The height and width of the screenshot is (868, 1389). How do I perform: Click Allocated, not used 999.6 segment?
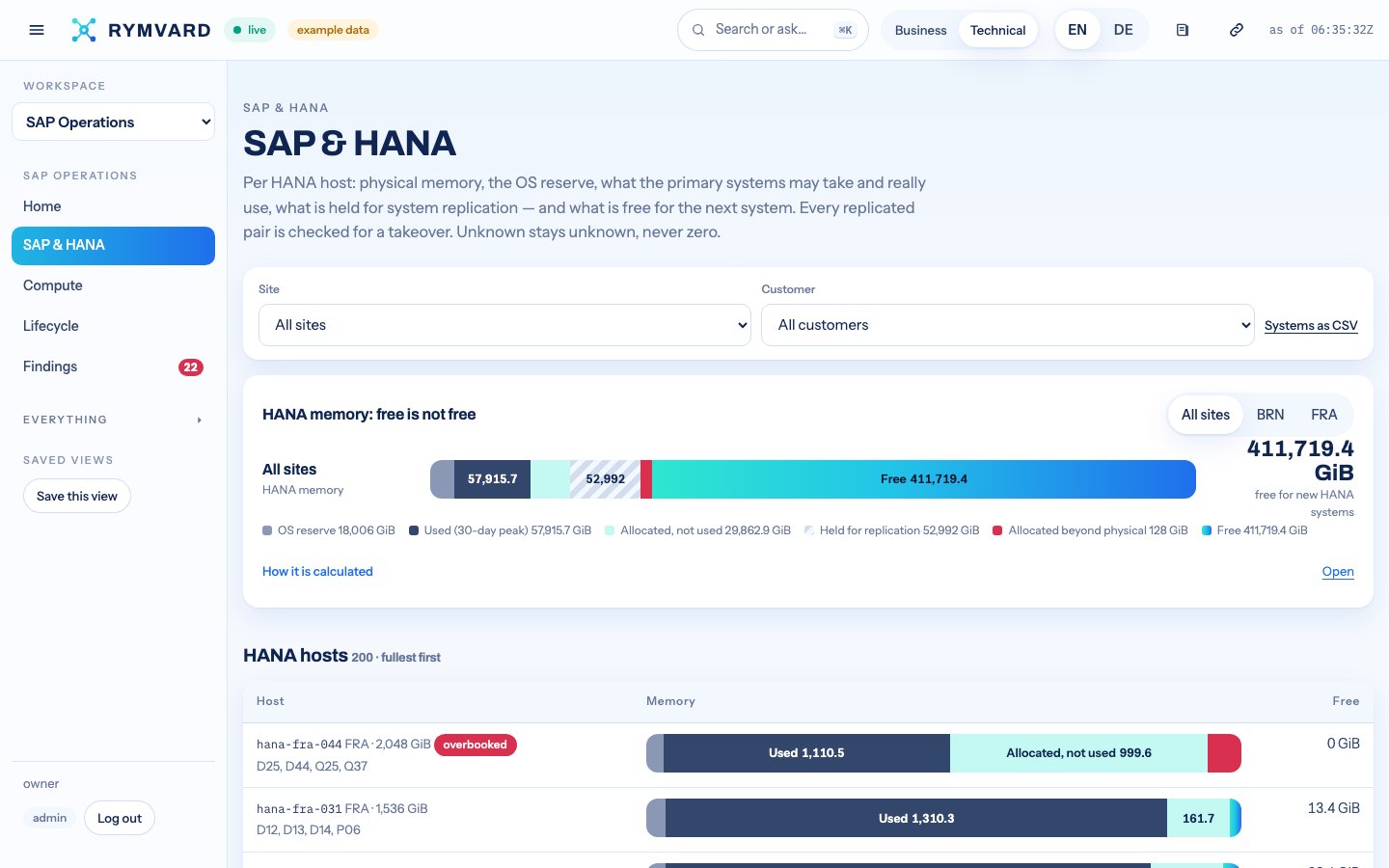pyautogui.click(x=1078, y=753)
